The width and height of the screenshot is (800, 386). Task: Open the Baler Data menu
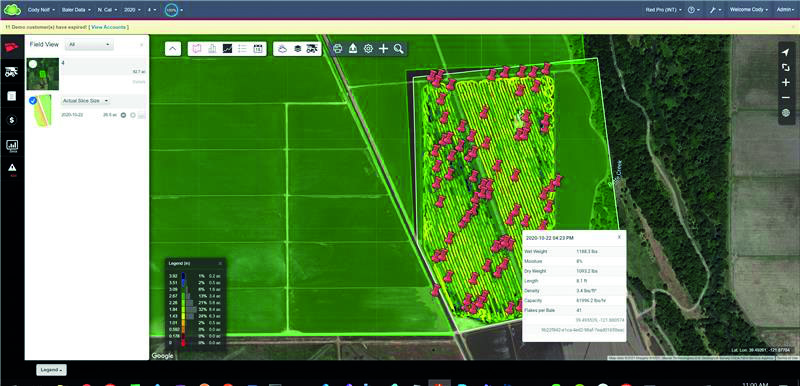(x=77, y=10)
